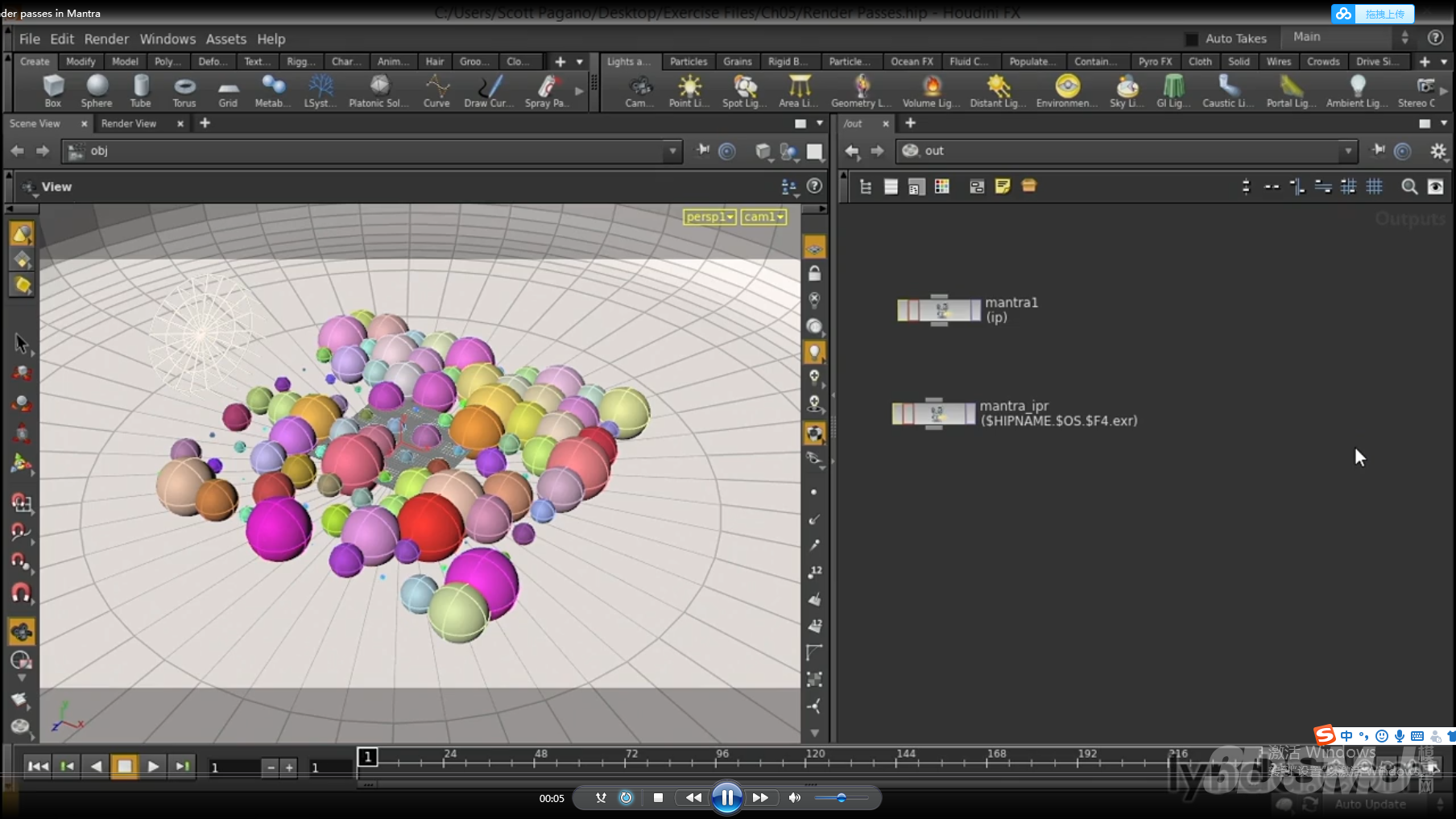Create an Area Light
This screenshot has height=819, width=1456.
pos(799,90)
